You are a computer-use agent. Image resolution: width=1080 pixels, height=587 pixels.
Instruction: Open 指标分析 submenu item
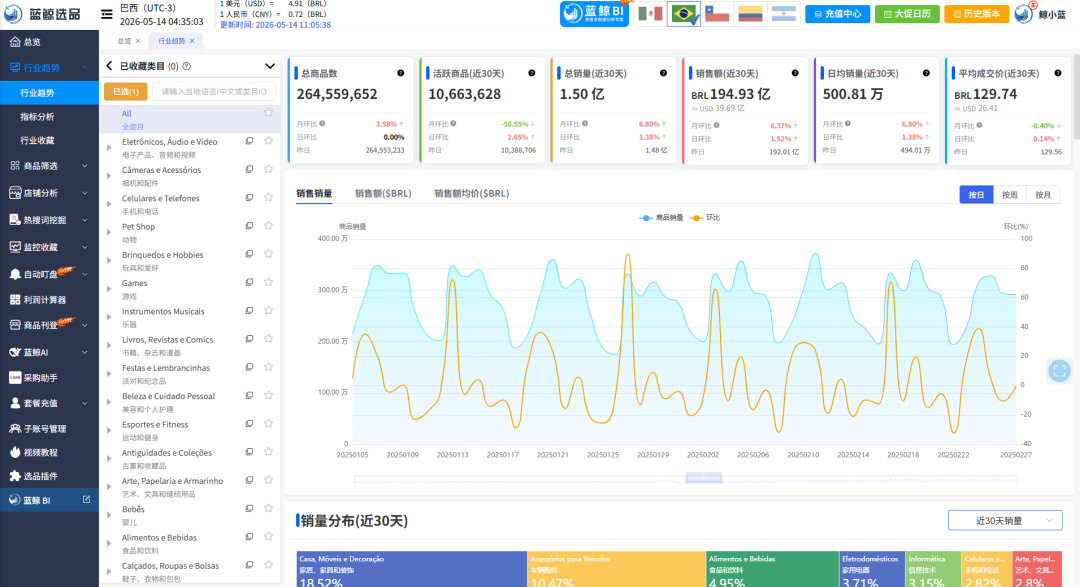[x=37, y=116]
